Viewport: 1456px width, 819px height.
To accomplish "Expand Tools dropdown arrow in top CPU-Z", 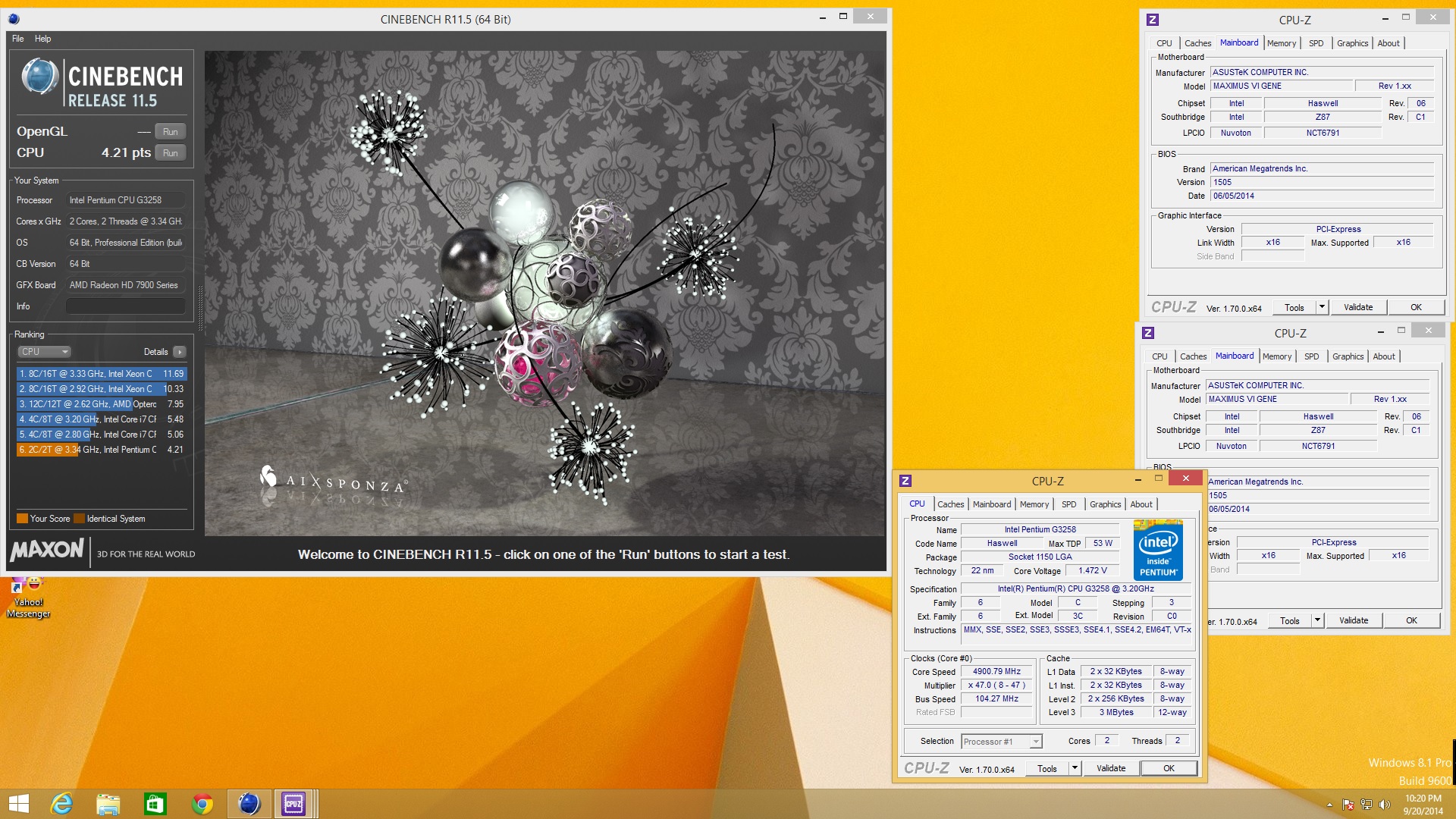I will pyautogui.click(x=1322, y=307).
